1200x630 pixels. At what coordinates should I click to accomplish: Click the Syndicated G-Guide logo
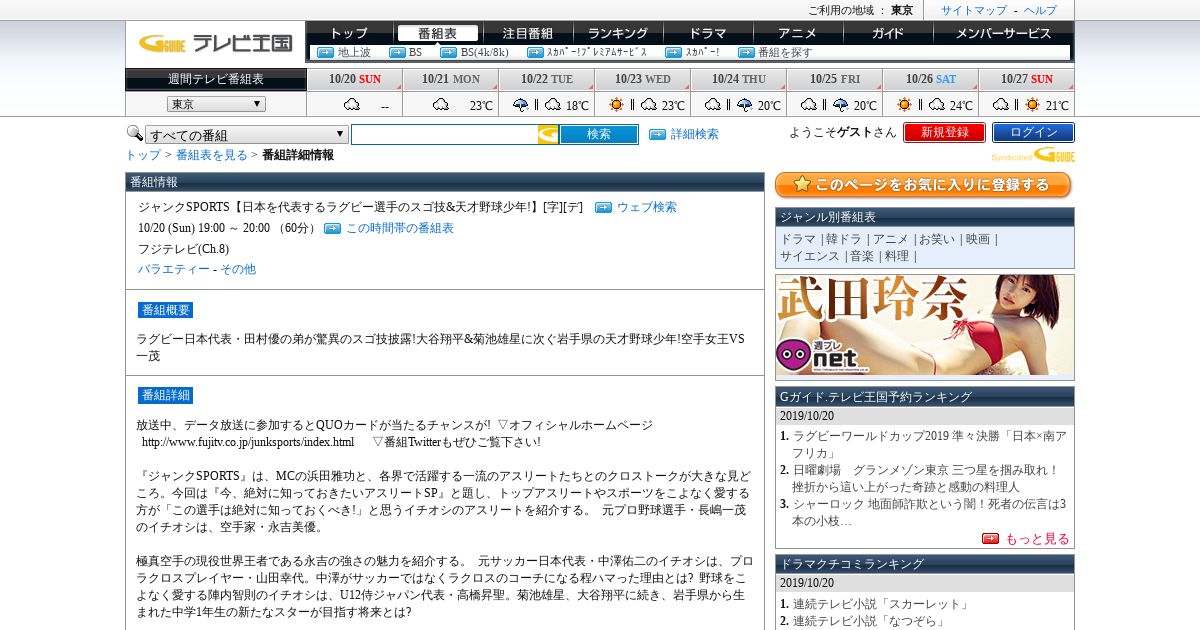1033,155
